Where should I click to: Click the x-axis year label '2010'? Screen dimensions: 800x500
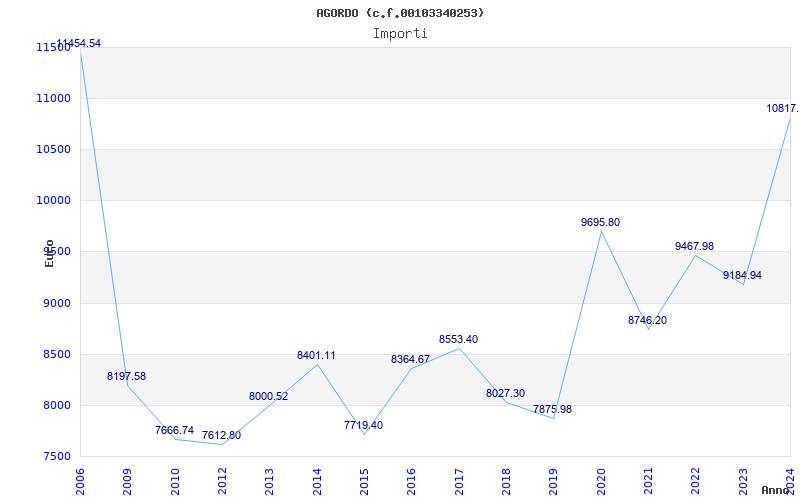pyautogui.click(x=175, y=481)
